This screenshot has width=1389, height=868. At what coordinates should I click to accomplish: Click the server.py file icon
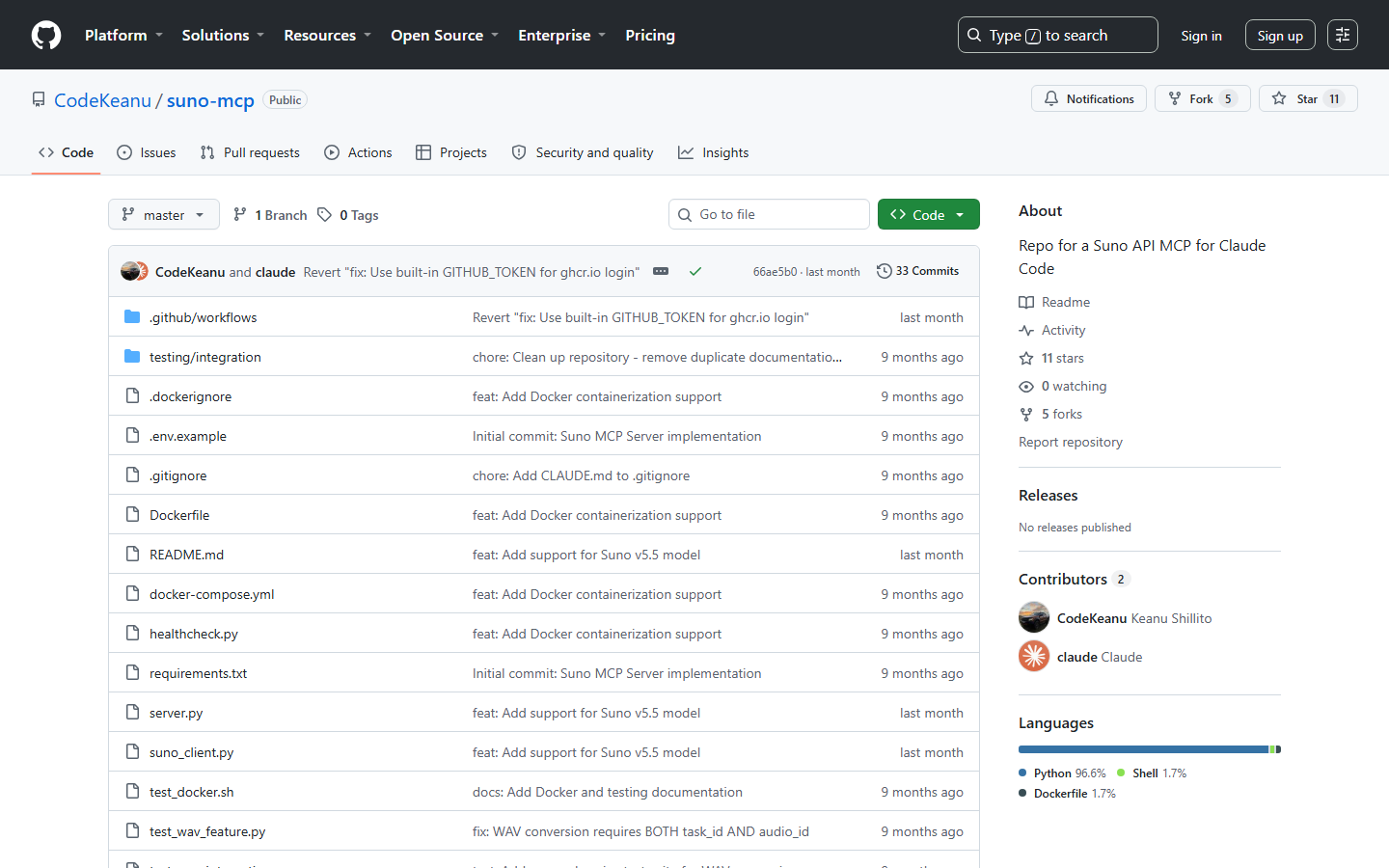tap(132, 712)
